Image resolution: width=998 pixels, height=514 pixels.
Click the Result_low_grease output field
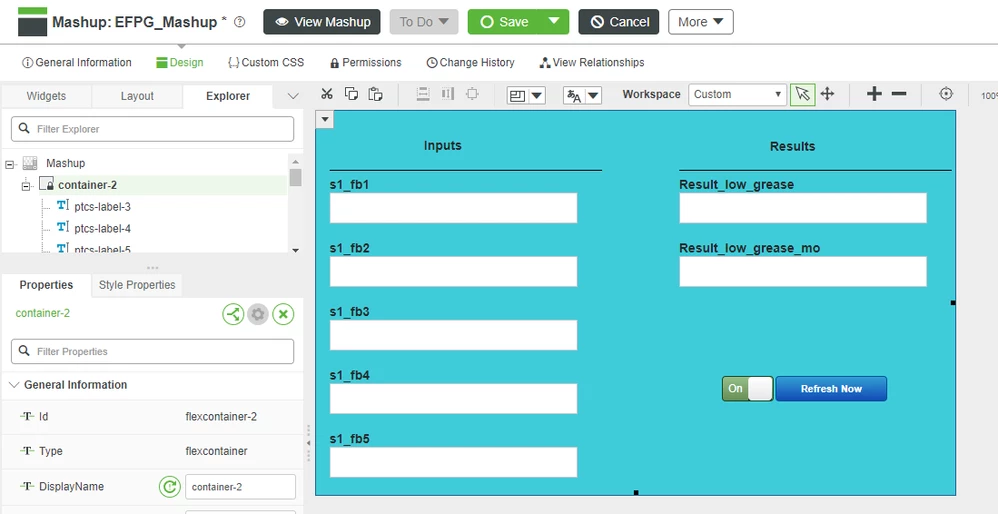click(803, 208)
